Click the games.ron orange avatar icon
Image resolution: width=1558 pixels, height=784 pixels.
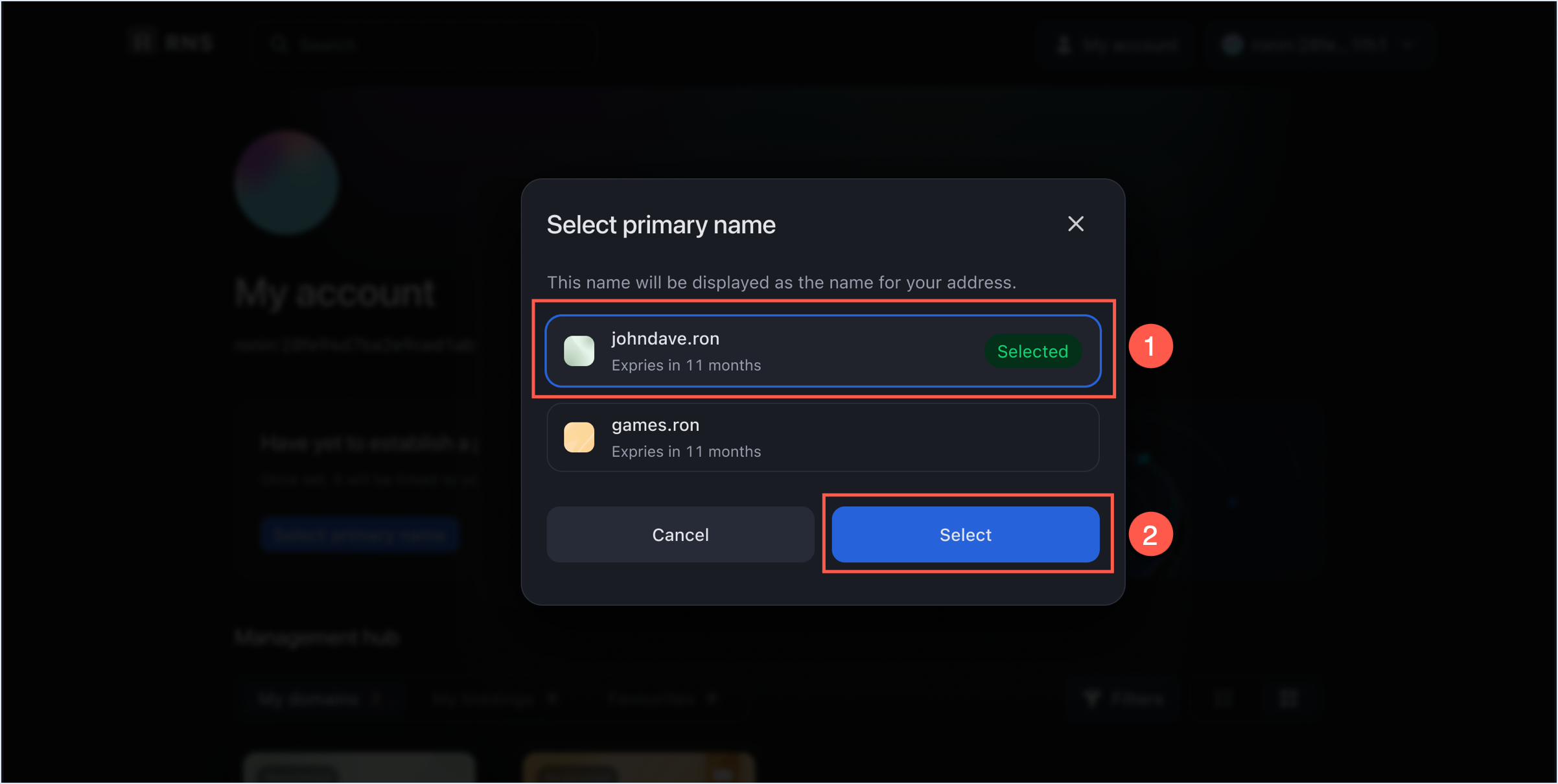click(579, 437)
